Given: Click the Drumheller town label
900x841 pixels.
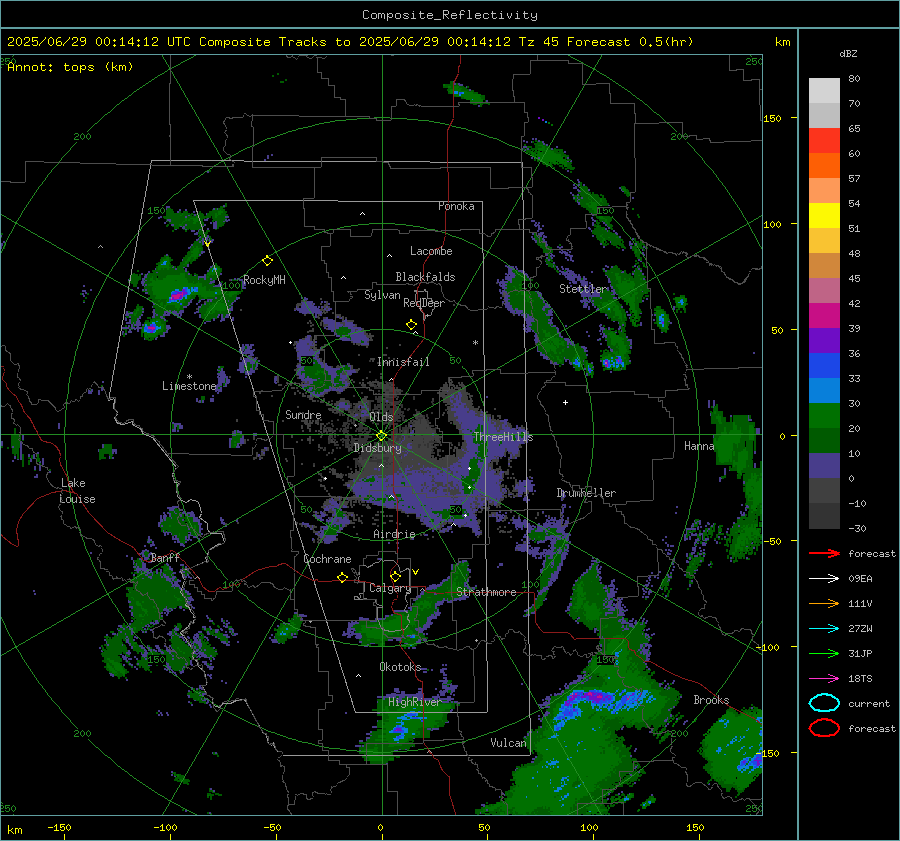Looking at the screenshot, I should click(x=586, y=493).
